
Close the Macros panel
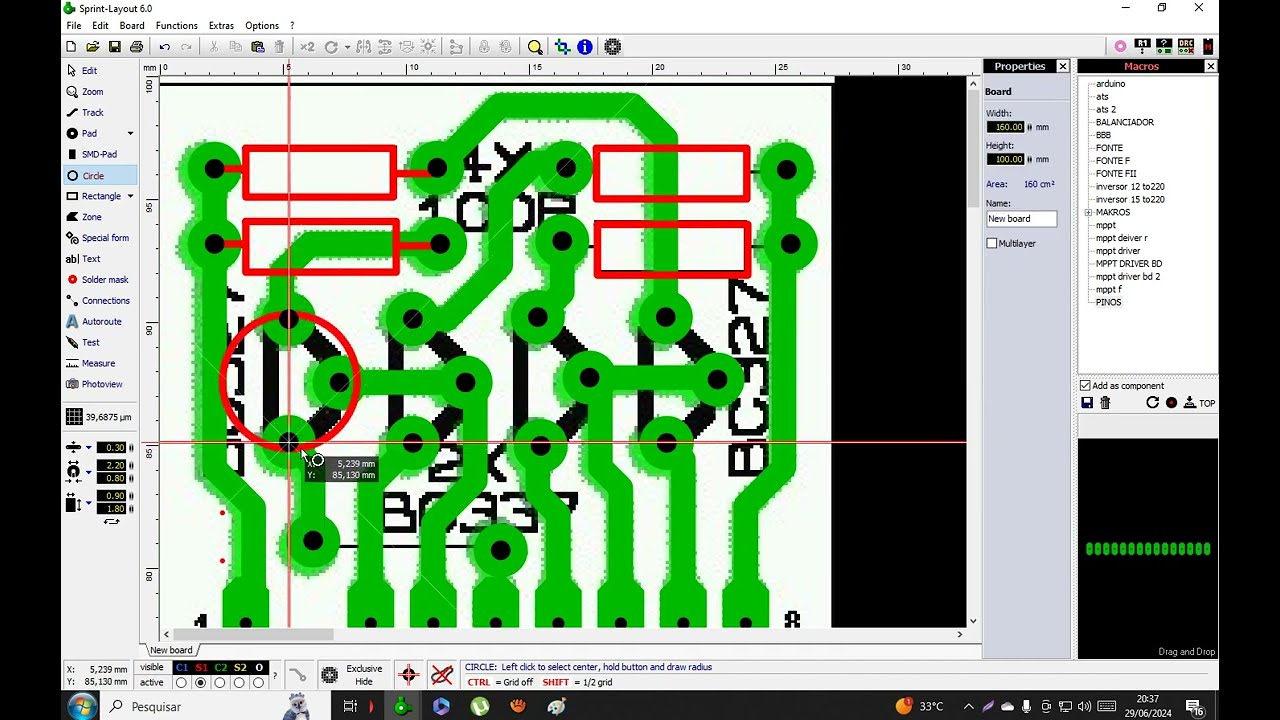pos(1210,66)
